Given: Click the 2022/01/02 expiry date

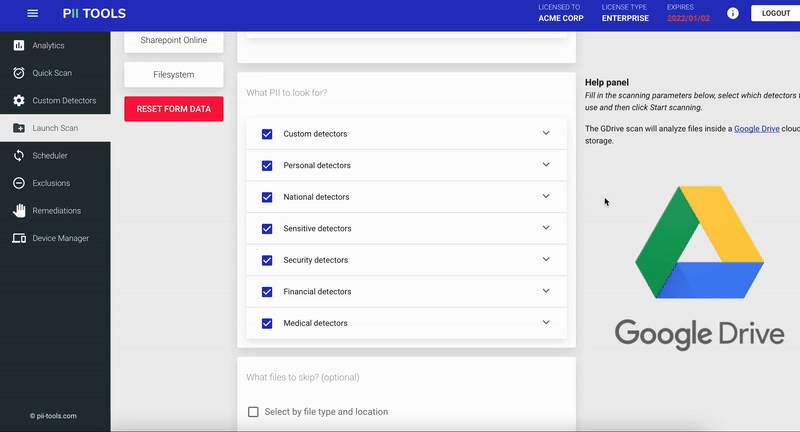Looking at the screenshot, I should [x=688, y=18].
